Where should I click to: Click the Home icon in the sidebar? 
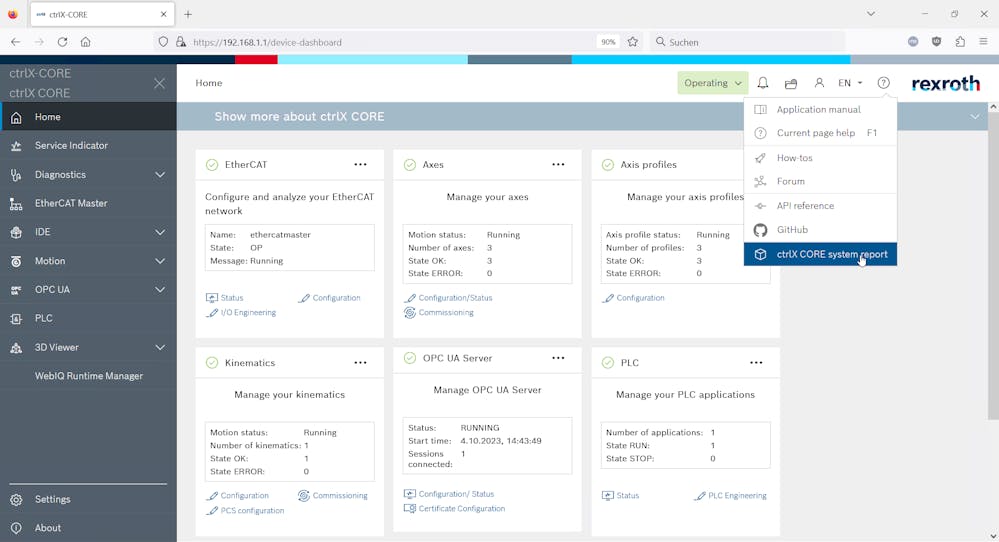17,117
